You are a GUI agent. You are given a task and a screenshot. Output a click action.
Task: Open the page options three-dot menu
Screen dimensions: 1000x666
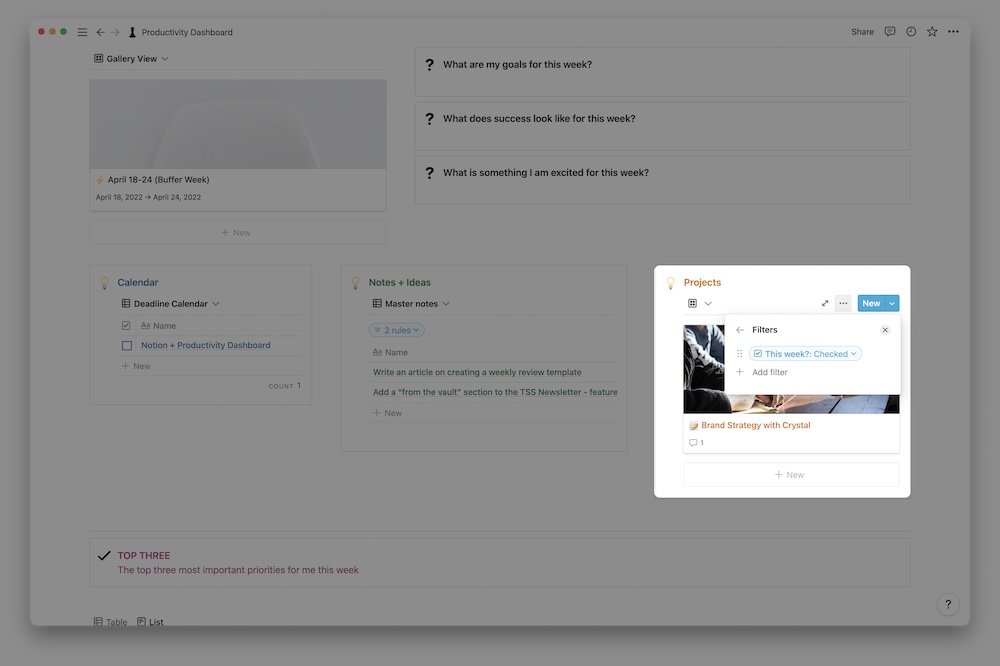pos(953,31)
